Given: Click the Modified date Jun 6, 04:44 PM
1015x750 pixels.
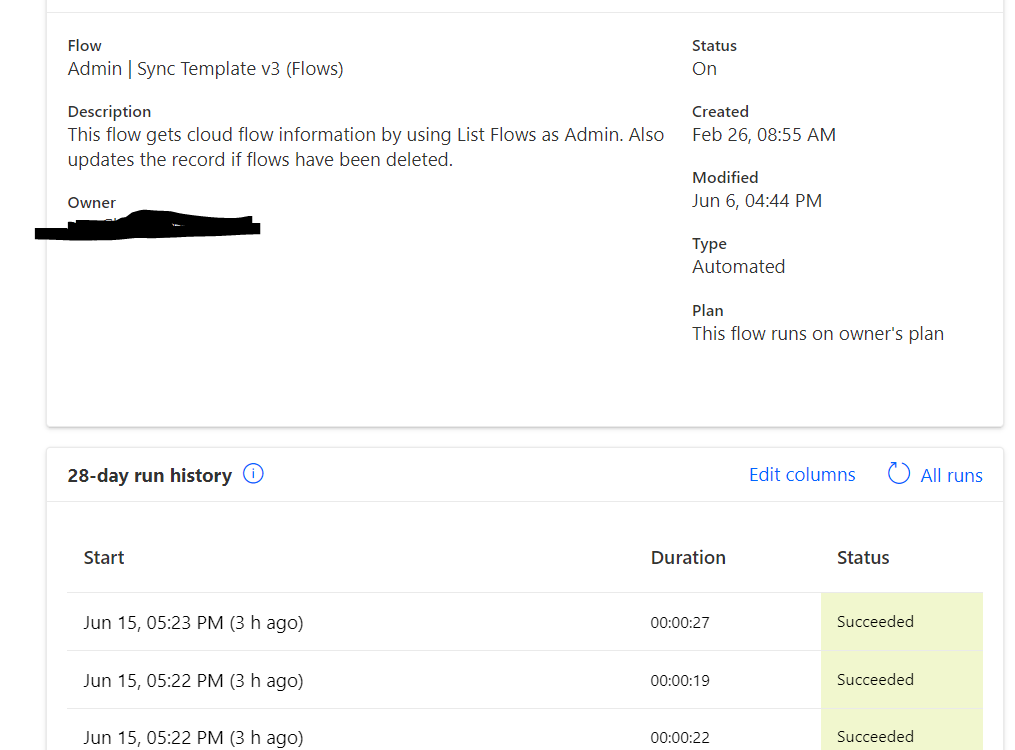Looking at the screenshot, I should tap(756, 200).
